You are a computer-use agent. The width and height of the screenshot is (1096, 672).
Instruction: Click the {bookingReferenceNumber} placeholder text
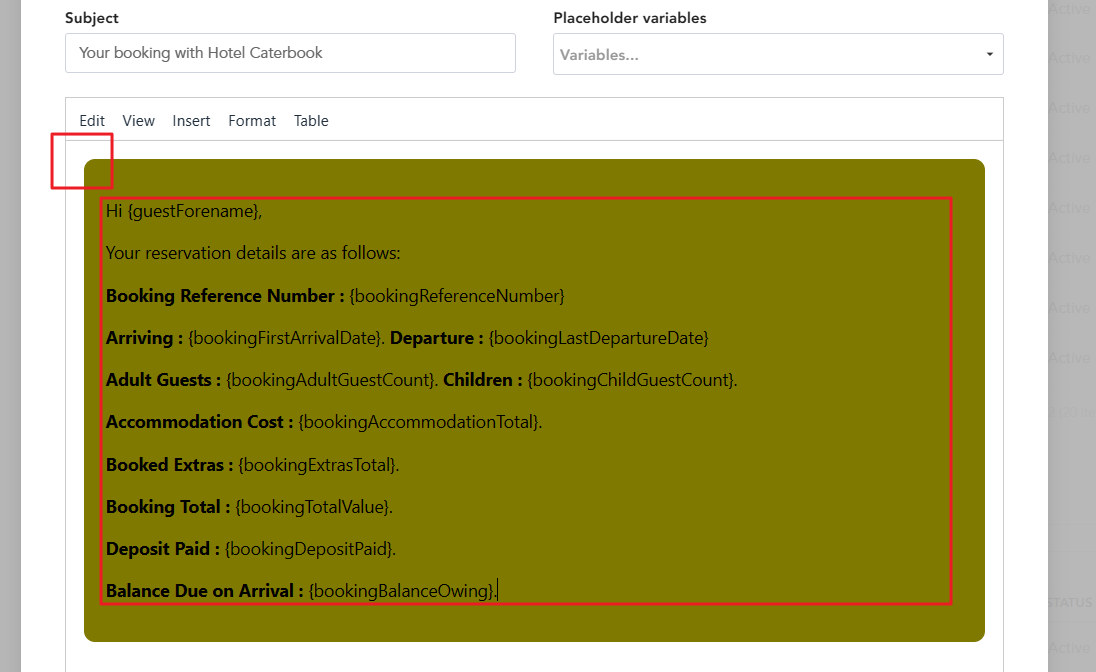coord(457,296)
